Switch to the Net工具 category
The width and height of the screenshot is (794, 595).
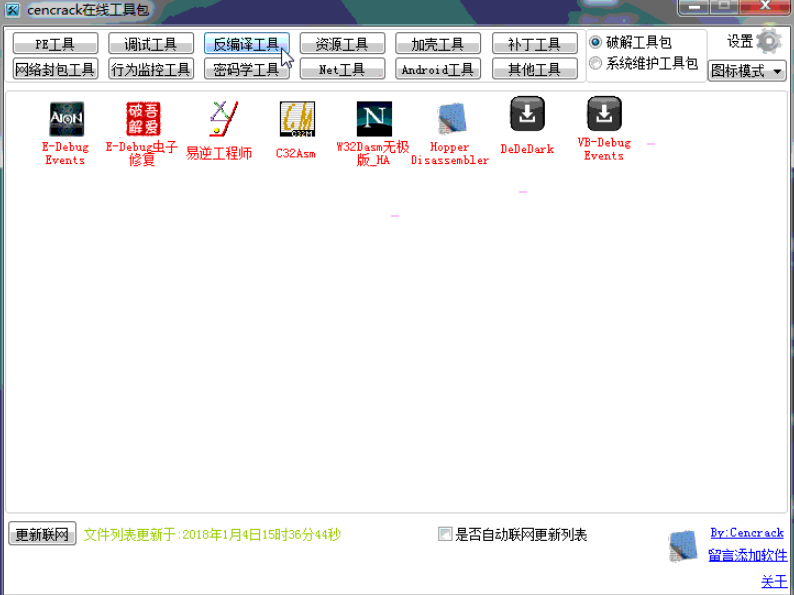tap(342, 69)
